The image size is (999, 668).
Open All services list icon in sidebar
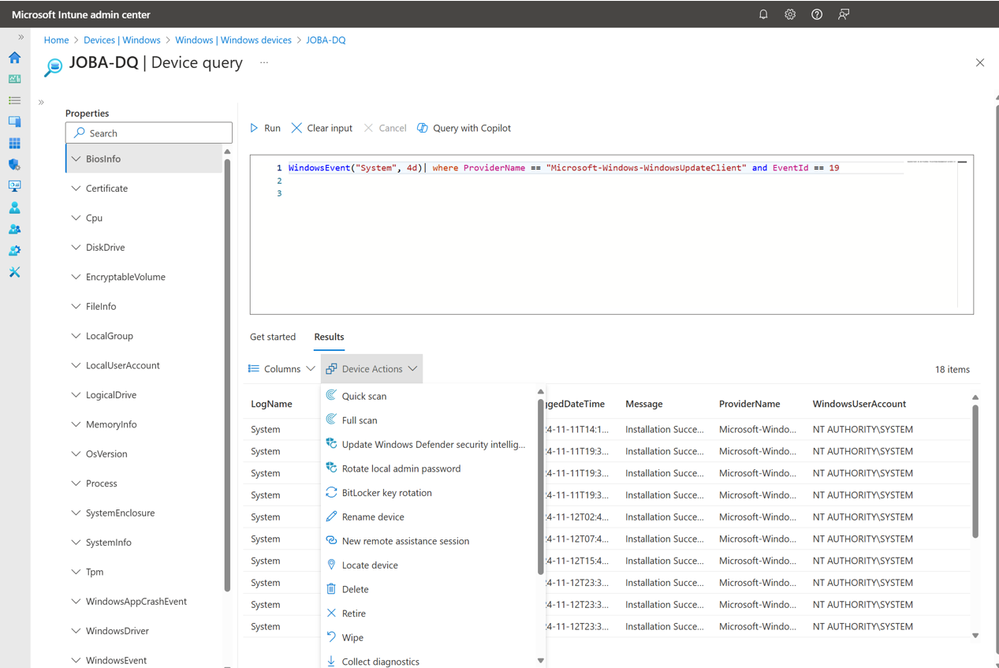point(15,100)
